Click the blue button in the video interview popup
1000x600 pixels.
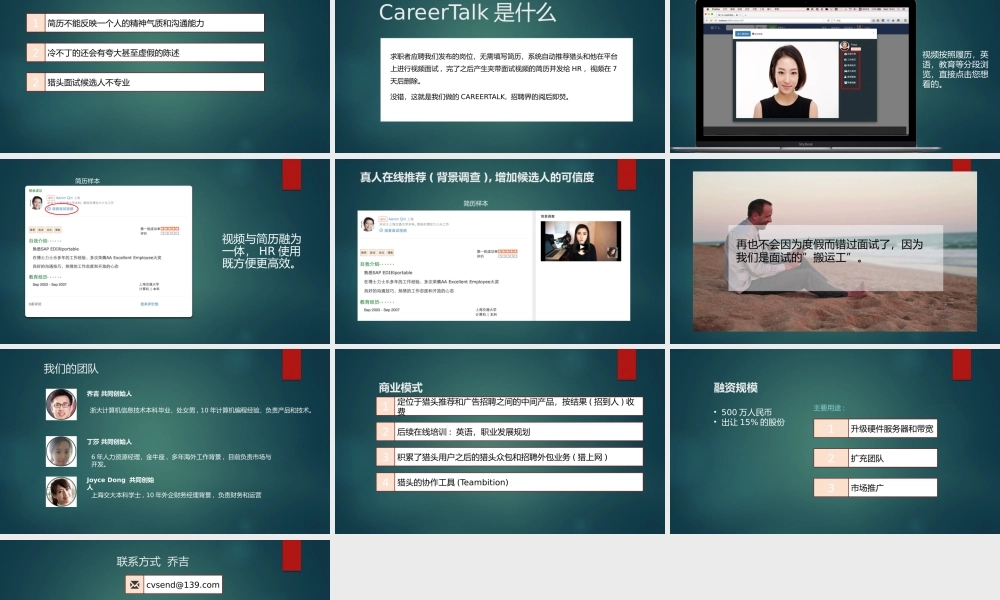742,33
